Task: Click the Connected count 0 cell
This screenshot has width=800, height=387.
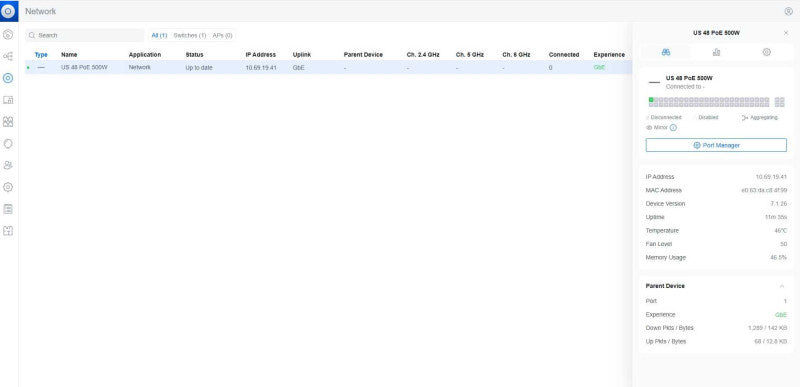Action: point(551,67)
